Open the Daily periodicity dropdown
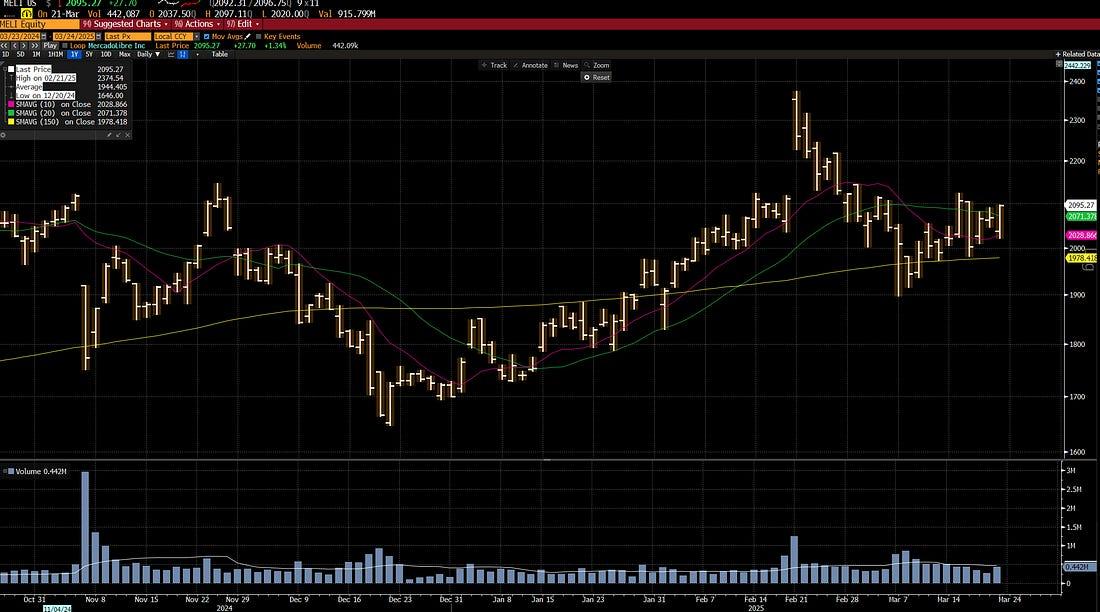This screenshot has height=612, width=1100. click(x=146, y=54)
